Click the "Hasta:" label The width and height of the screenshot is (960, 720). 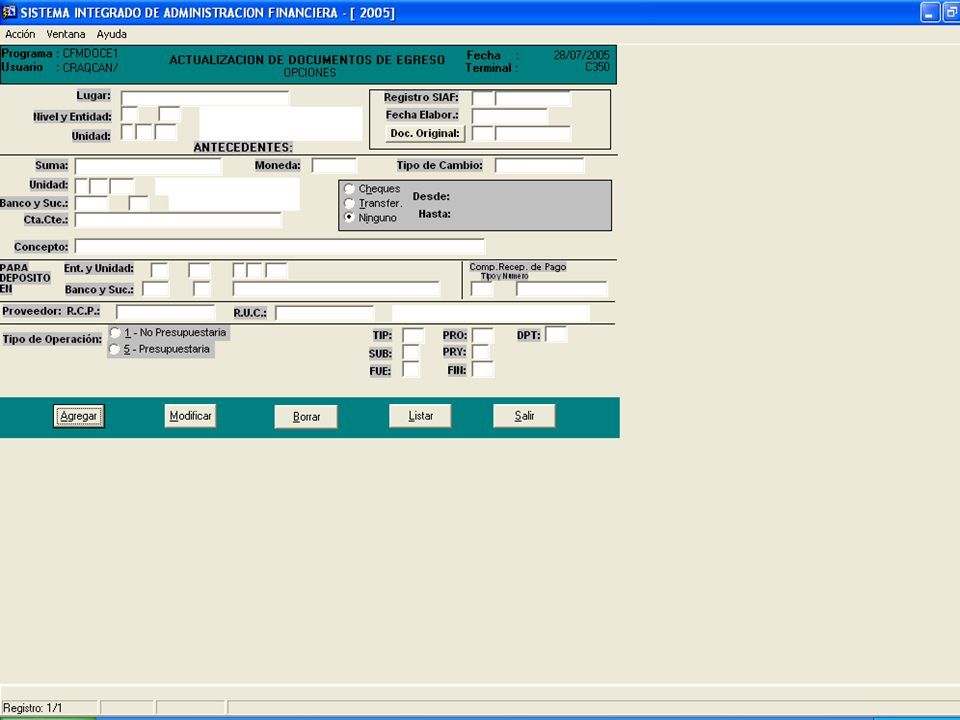(435, 214)
